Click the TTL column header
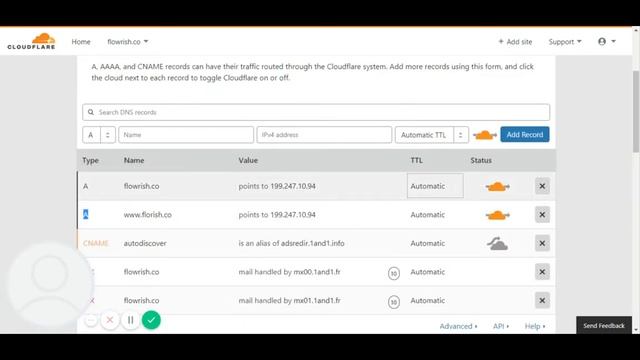Viewport: 640px width, 360px height. (416, 160)
